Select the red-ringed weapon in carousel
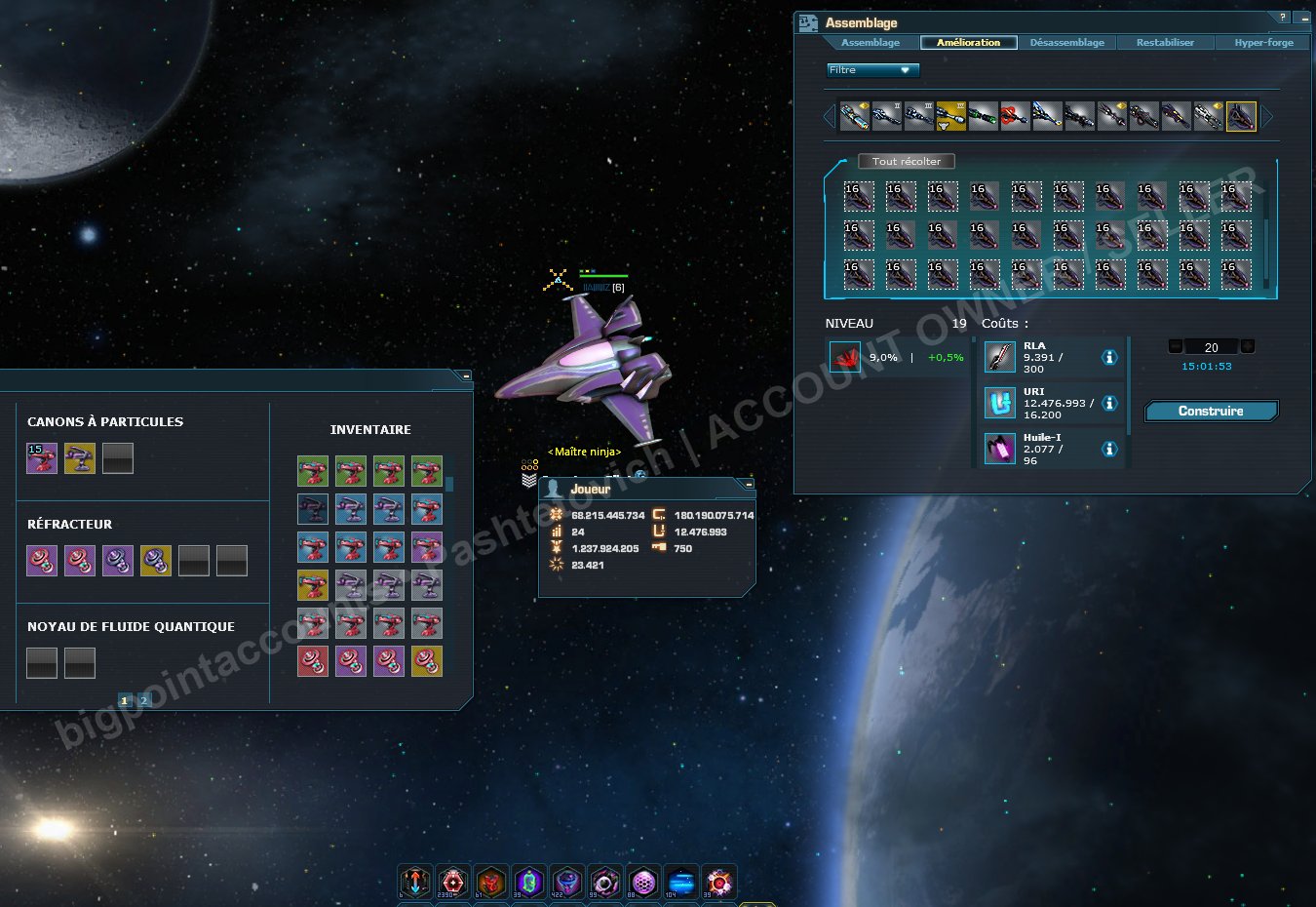Viewport: 1316px width, 907px height. (x=1015, y=116)
